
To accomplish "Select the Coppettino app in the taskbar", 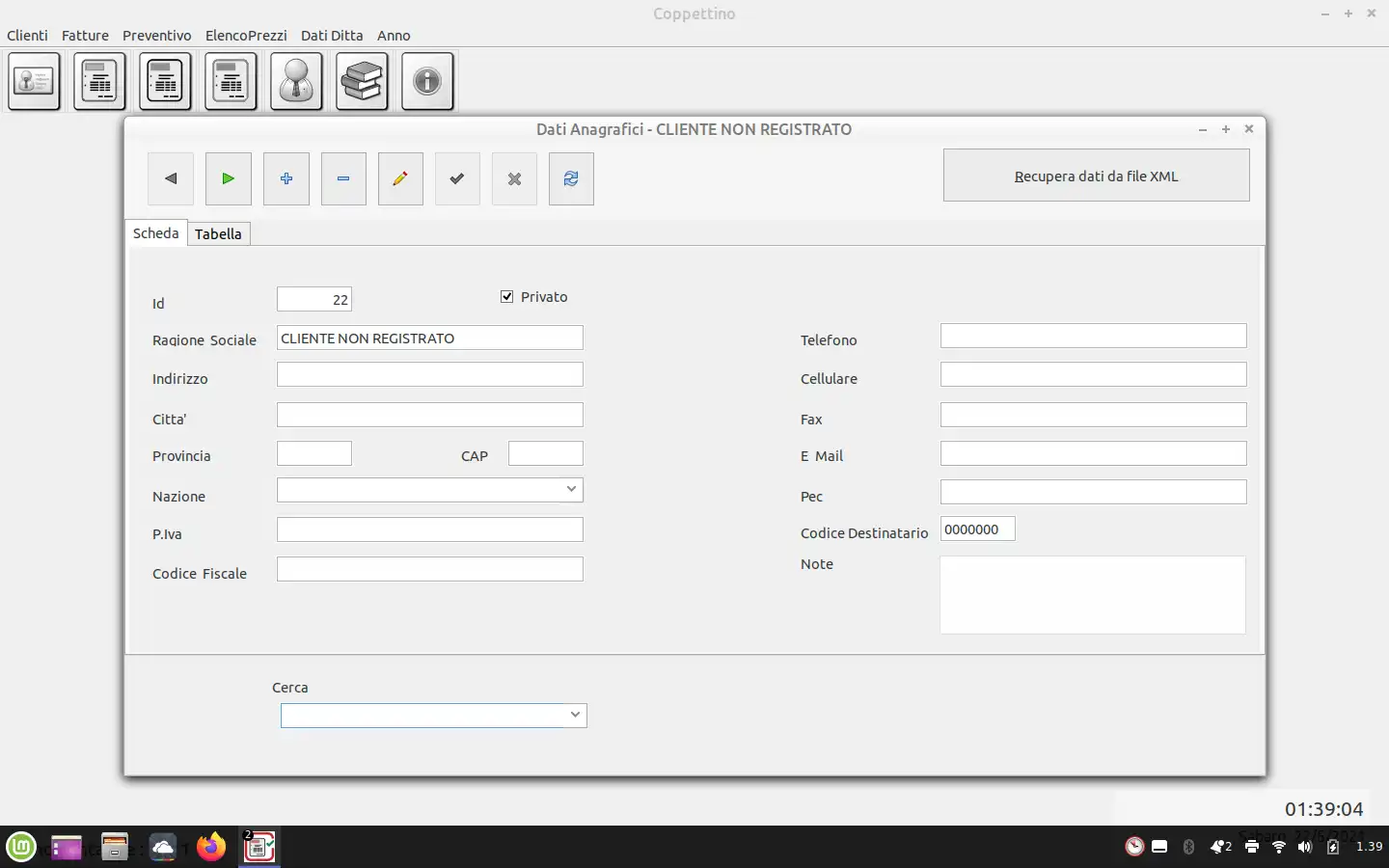I will pos(259,847).
